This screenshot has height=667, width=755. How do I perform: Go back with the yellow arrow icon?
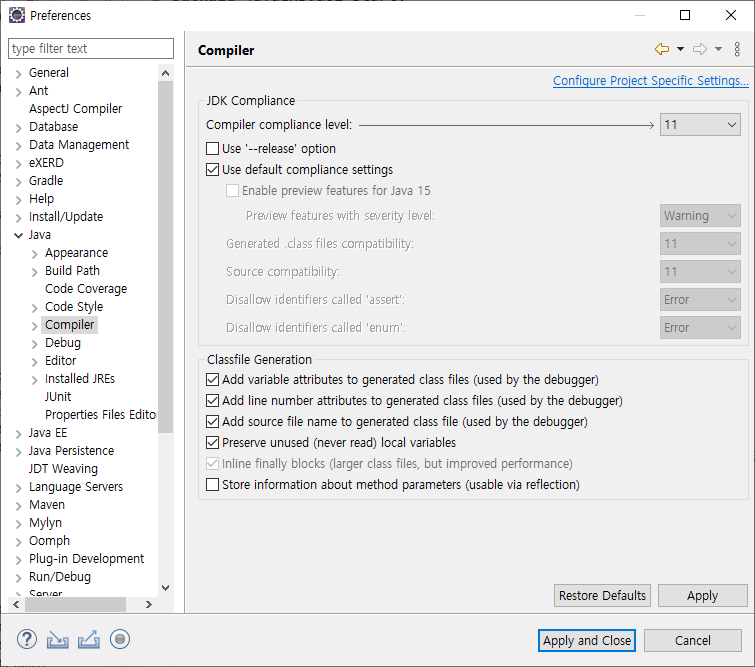point(662,49)
